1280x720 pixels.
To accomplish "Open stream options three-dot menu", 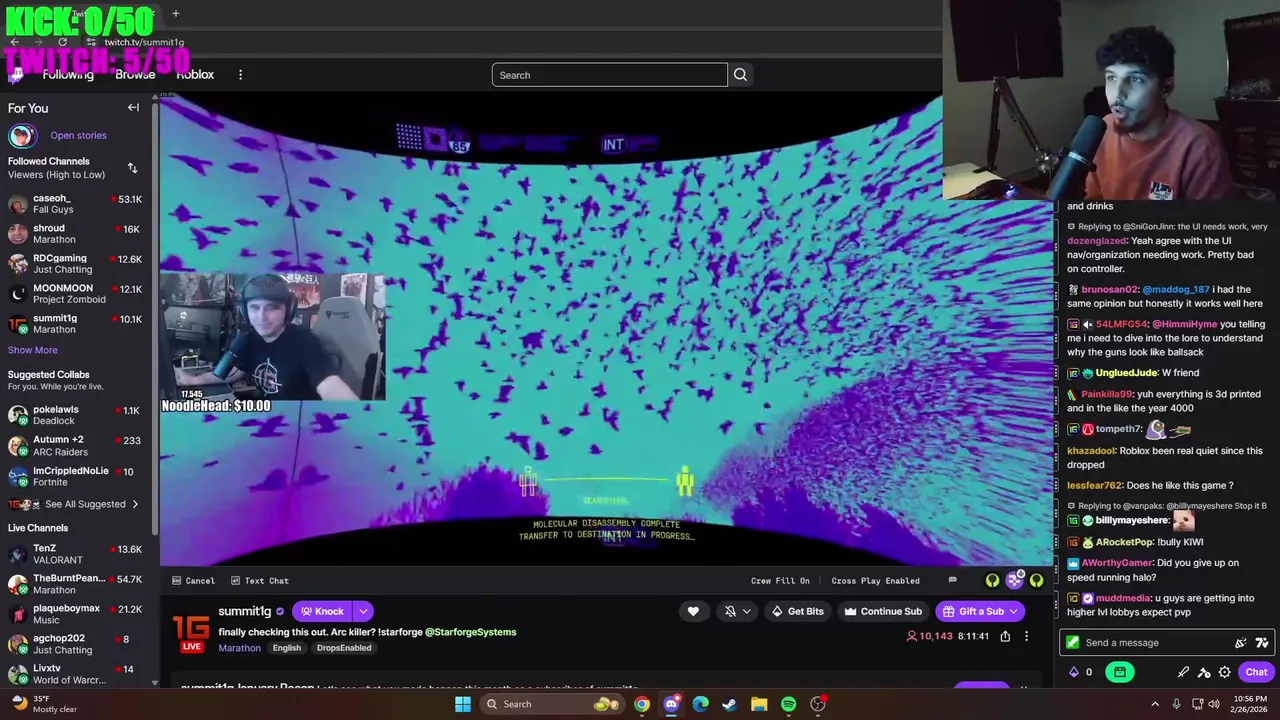I will 1026,636.
